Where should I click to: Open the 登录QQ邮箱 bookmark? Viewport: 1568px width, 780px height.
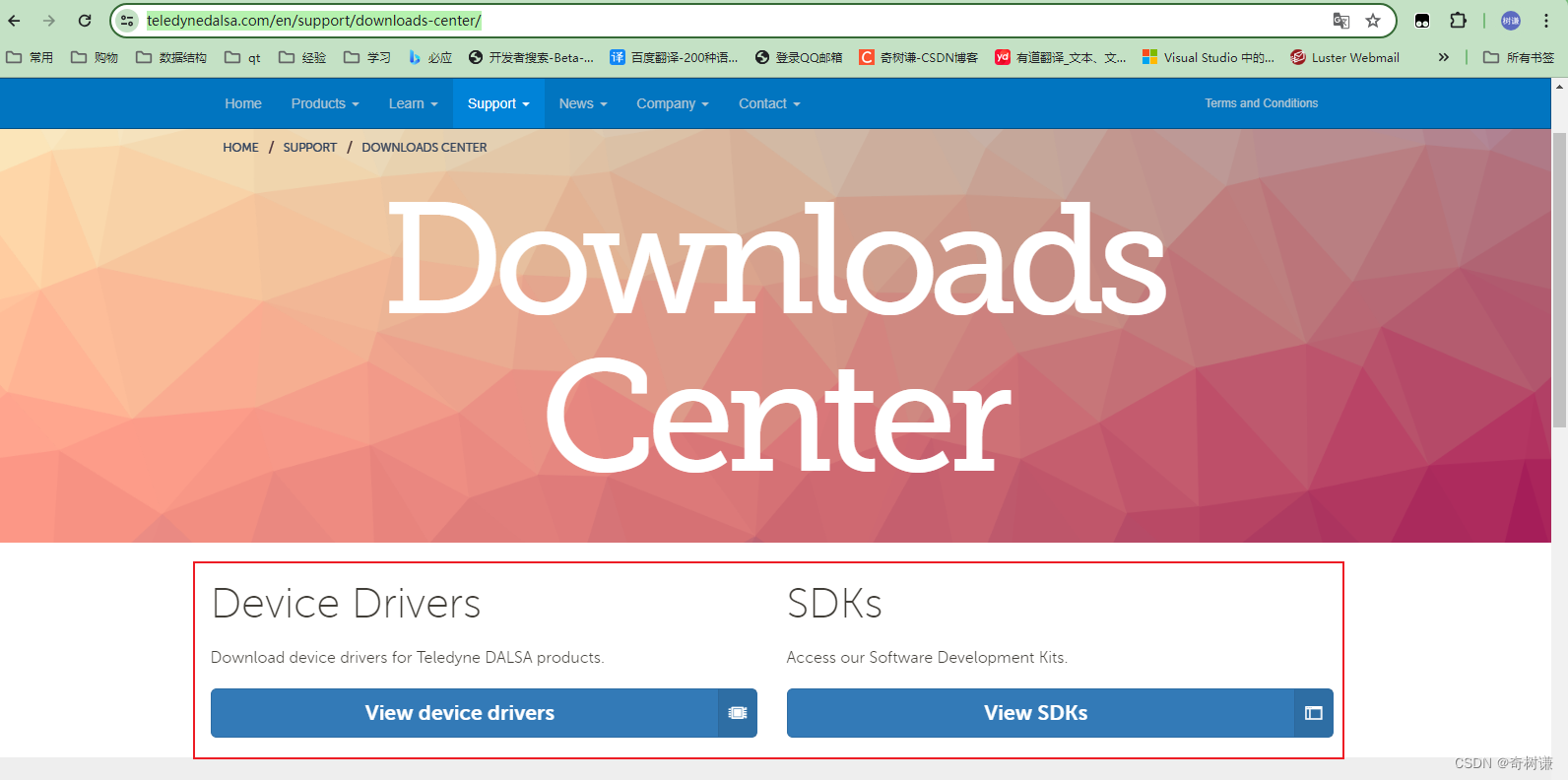[x=799, y=57]
